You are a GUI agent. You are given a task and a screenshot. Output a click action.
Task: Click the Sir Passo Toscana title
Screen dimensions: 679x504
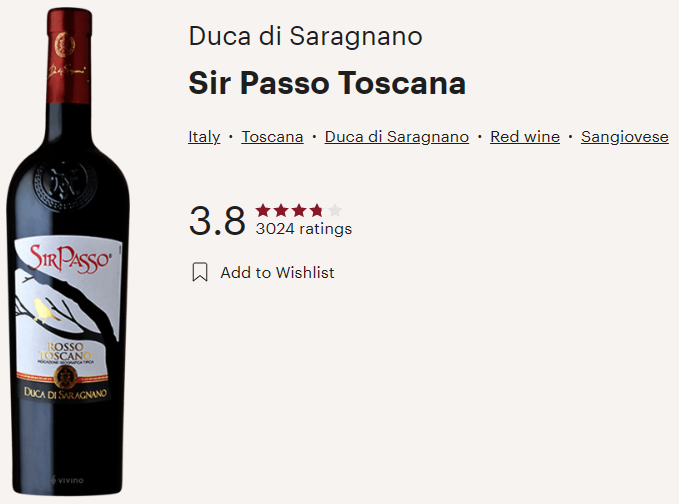(327, 83)
